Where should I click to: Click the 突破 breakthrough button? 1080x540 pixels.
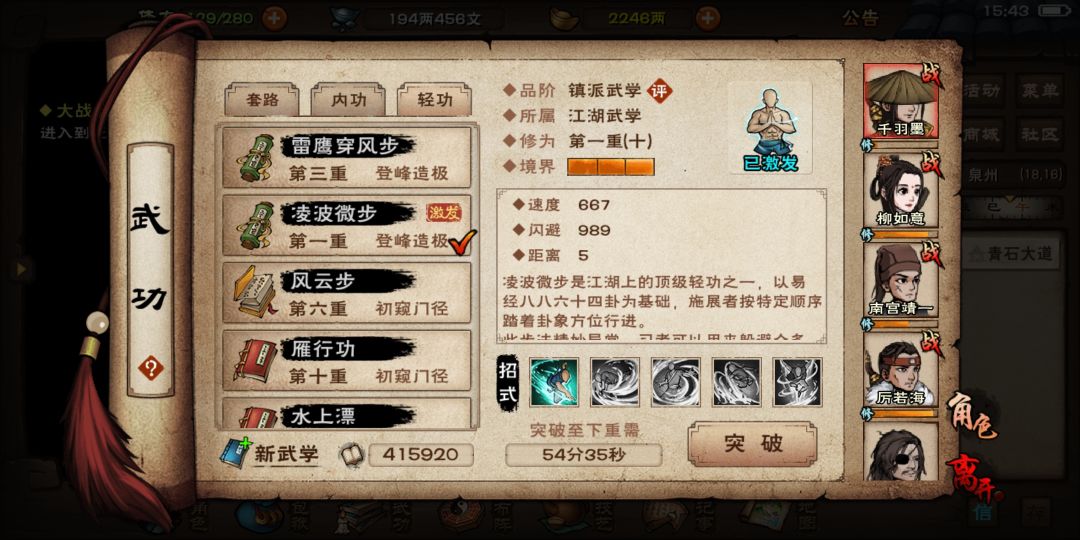pyautogui.click(x=752, y=444)
